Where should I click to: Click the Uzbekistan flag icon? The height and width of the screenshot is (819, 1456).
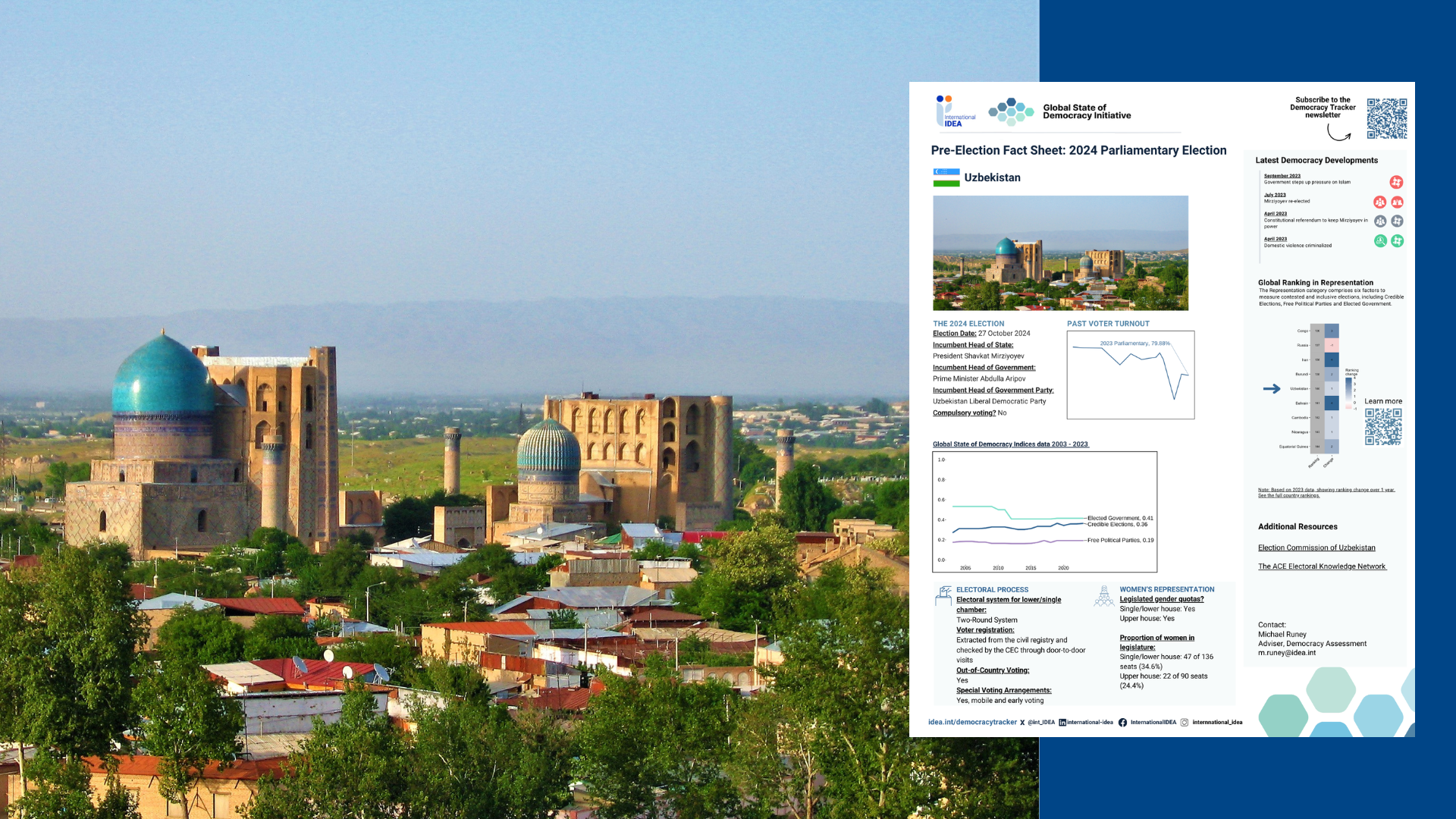click(946, 177)
